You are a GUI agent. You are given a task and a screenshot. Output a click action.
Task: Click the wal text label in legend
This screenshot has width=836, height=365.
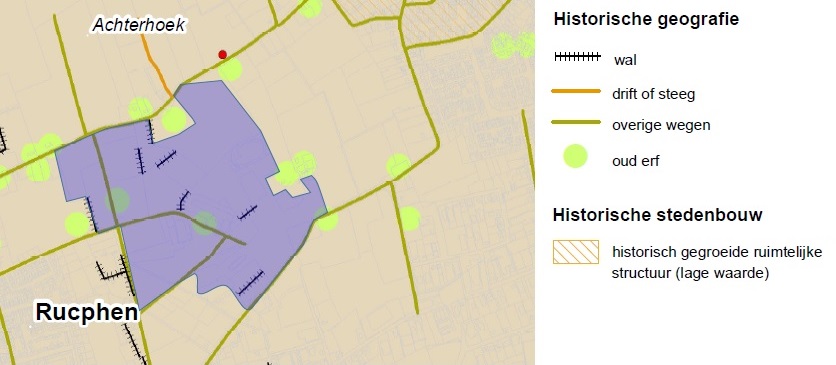click(x=625, y=60)
